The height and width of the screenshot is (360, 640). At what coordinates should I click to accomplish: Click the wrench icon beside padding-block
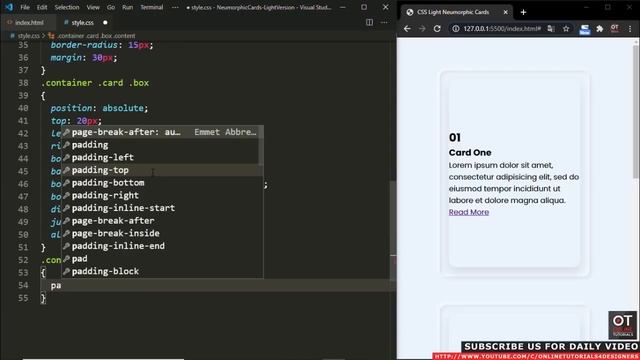coord(67,271)
